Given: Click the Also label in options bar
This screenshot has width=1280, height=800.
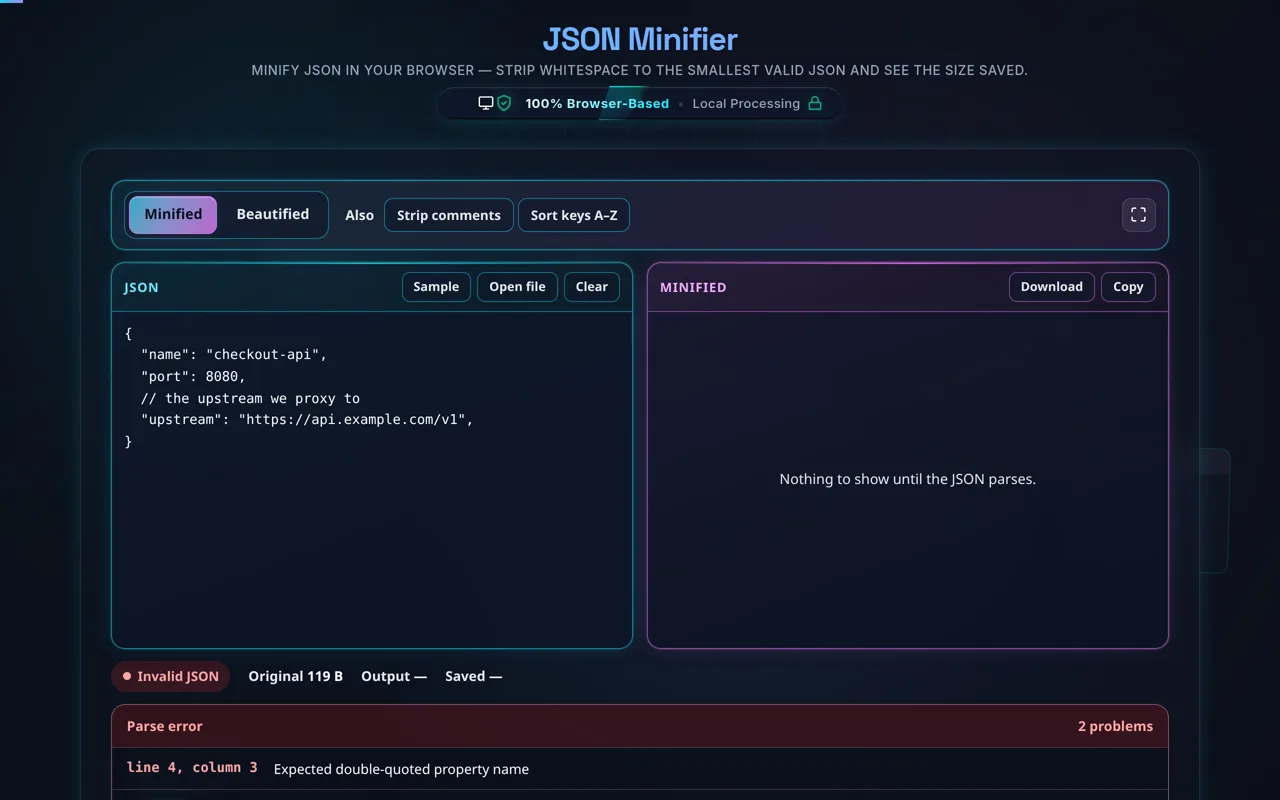Looking at the screenshot, I should pyautogui.click(x=359, y=215).
